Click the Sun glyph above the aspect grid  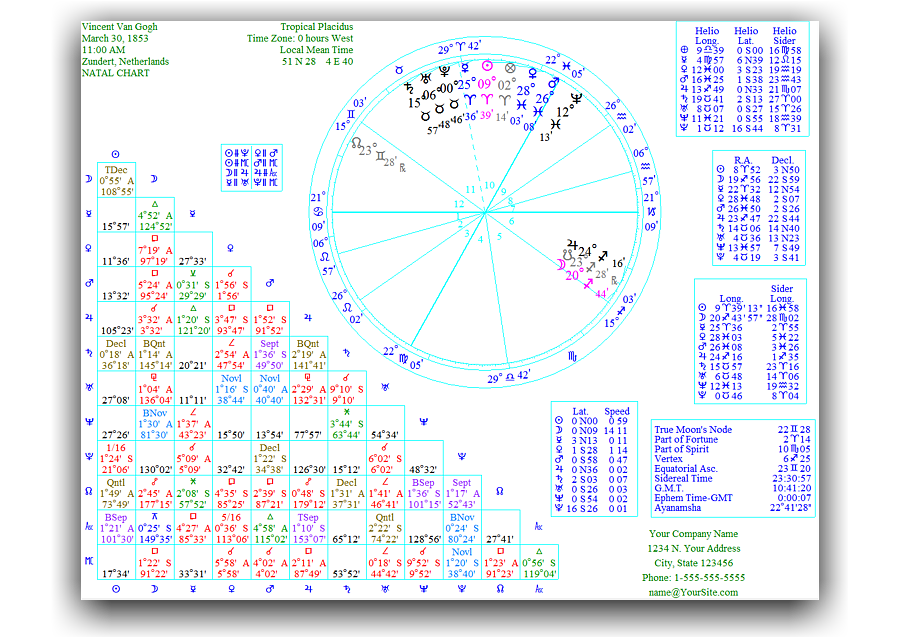click(x=115, y=154)
